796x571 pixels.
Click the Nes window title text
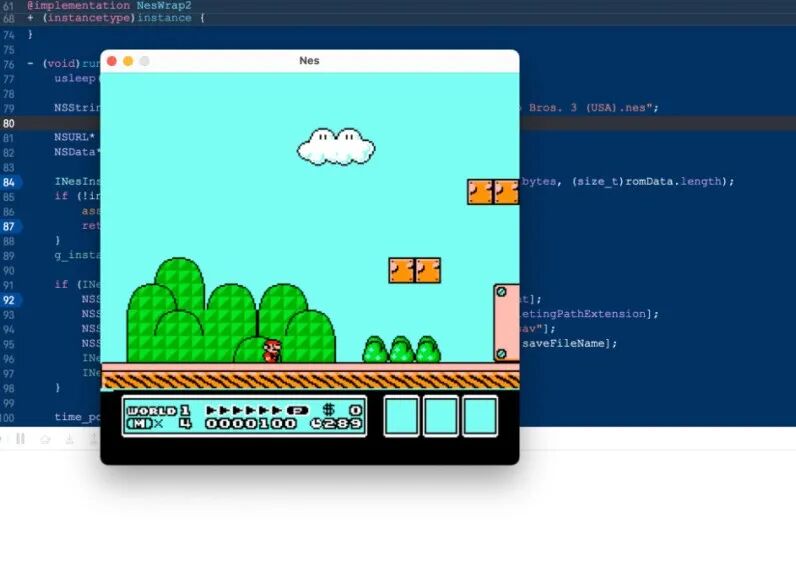point(309,60)
